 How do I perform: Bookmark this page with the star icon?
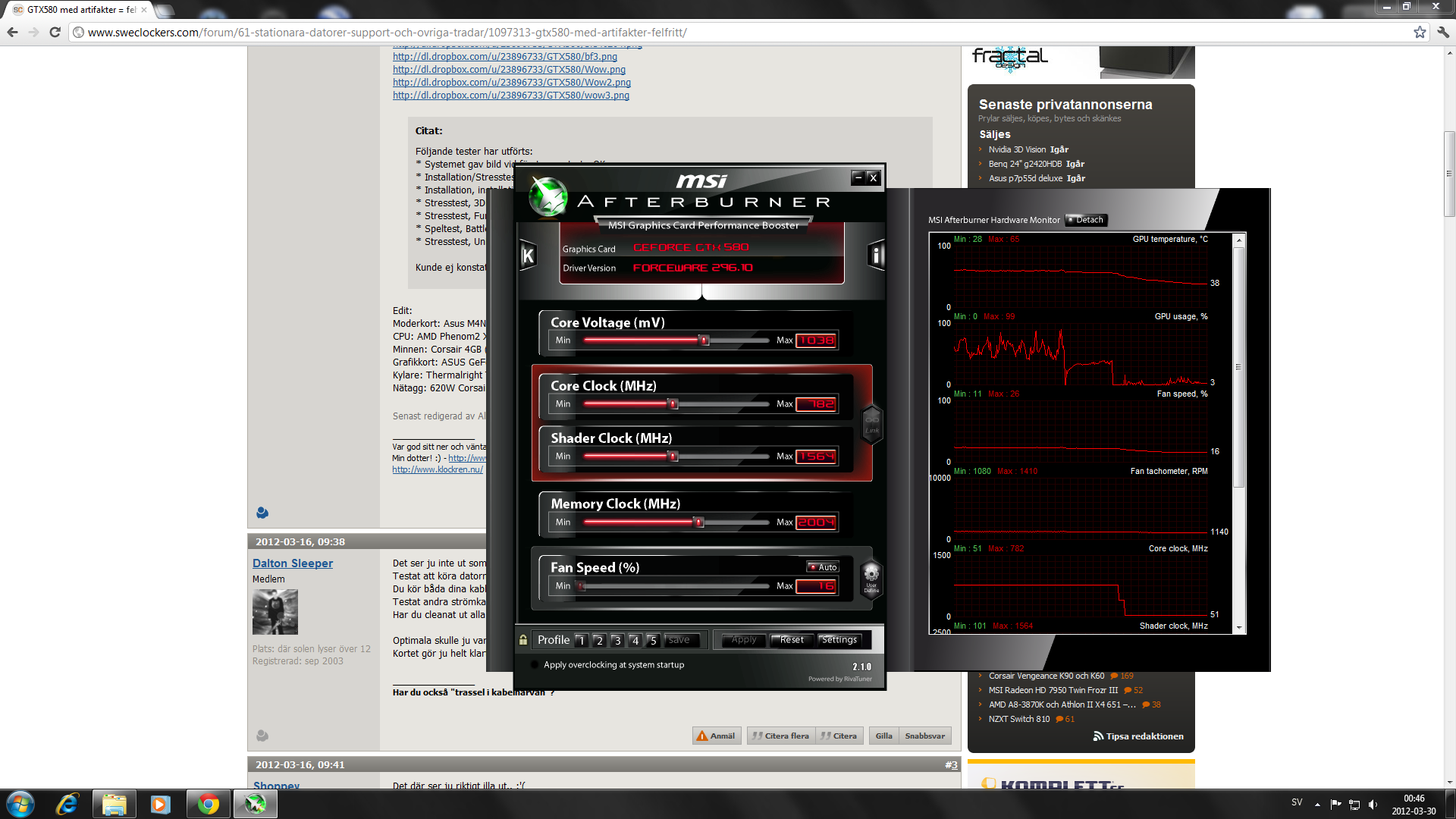click(x=1420, y=32)
